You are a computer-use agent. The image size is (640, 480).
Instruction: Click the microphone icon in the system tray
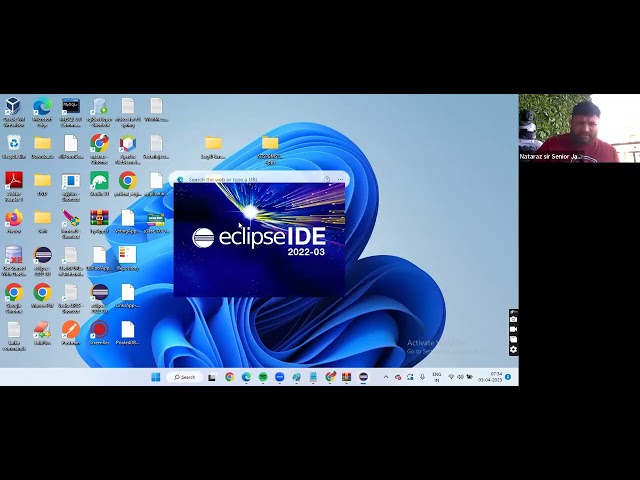coord(422,377)
